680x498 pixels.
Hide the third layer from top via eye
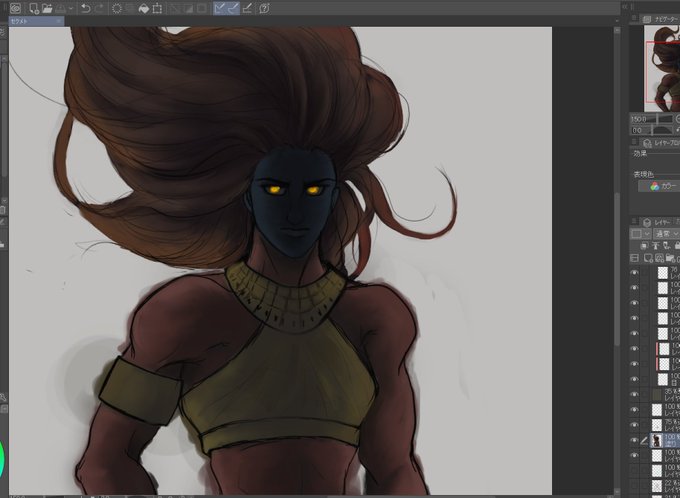634,303
